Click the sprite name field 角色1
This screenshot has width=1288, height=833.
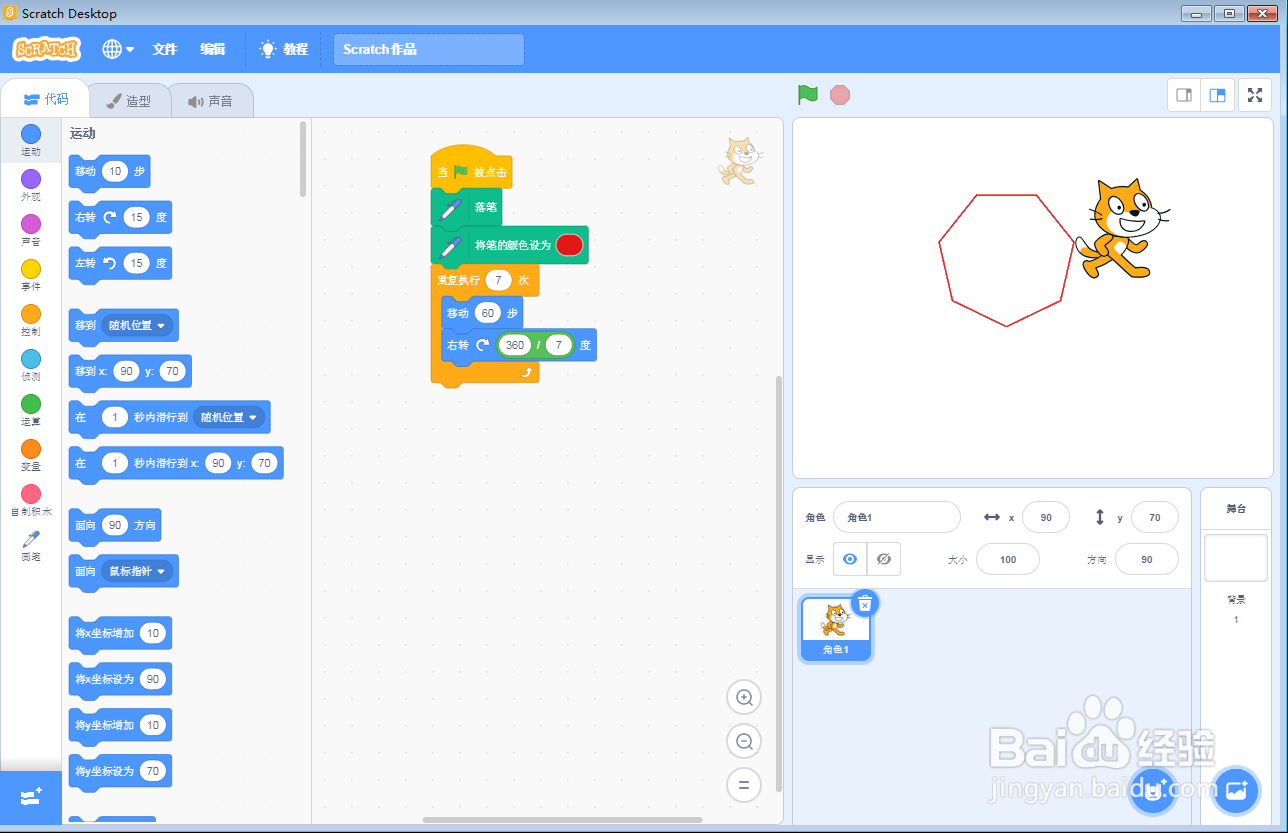tap(896, 518)
